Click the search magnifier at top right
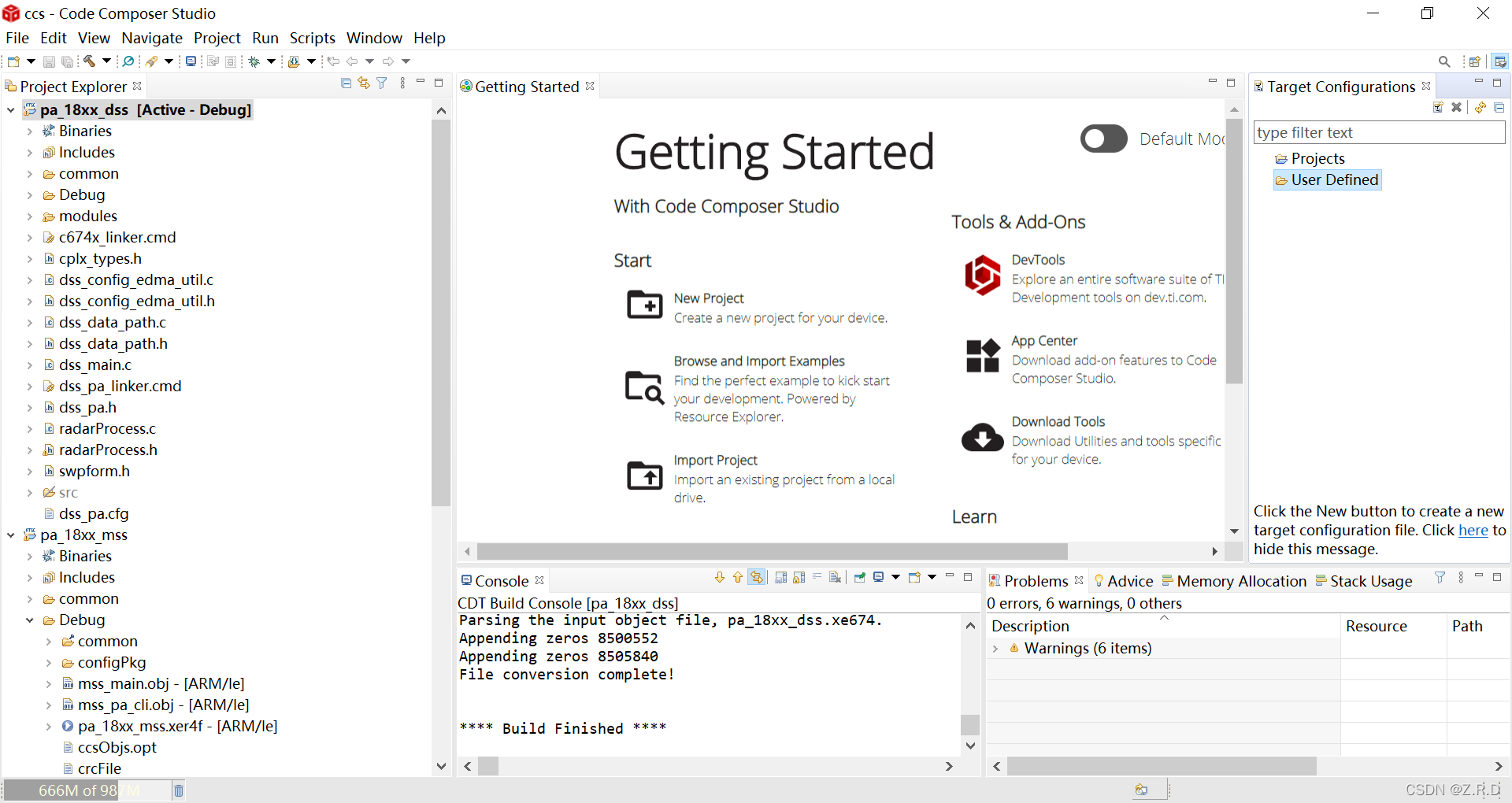Screen dimensions: 1512x803 pyautogui.click(x=1444, y=61)
